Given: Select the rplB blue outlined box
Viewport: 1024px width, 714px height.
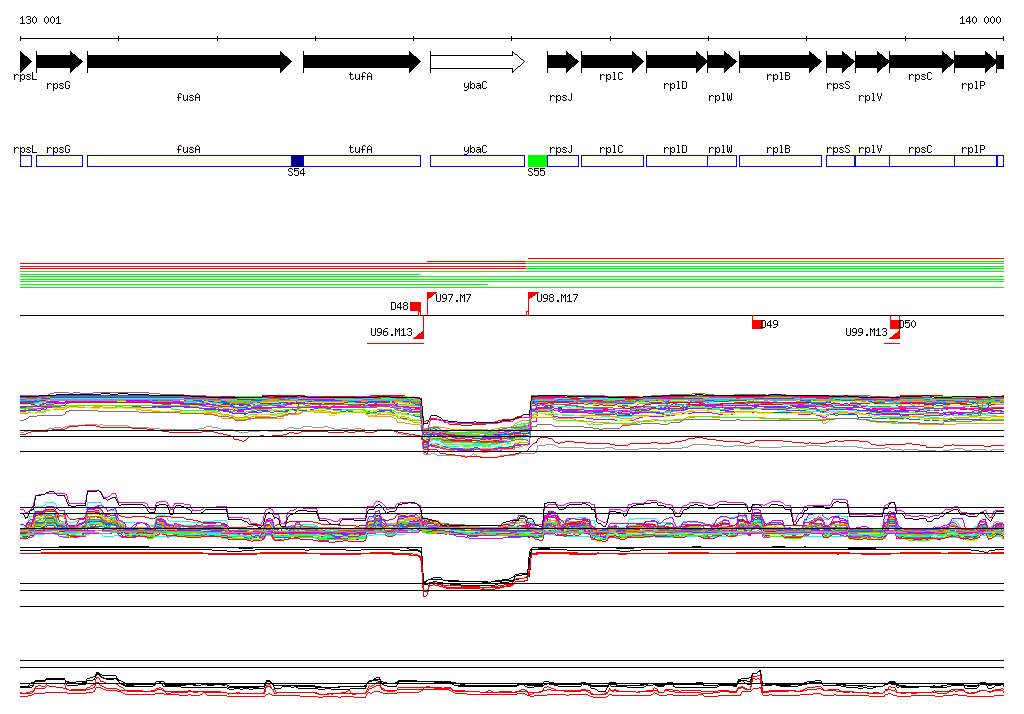Looking at the screenshot, I should coord(780,161).
